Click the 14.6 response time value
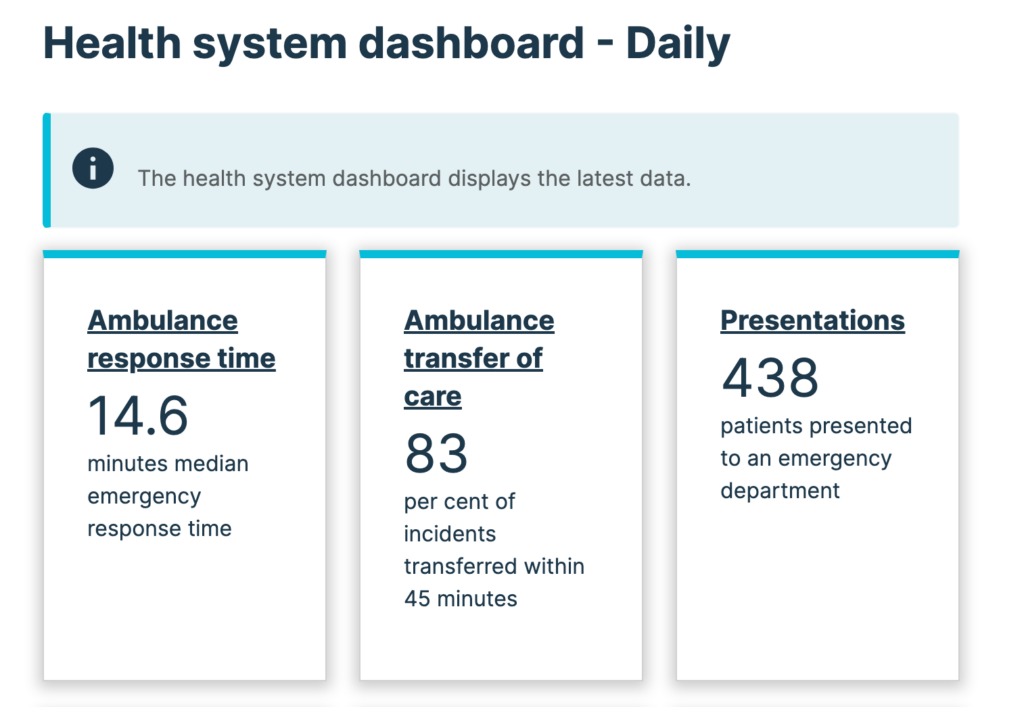The width and height of the screenshot is (1024, 707). coord(138,415)
